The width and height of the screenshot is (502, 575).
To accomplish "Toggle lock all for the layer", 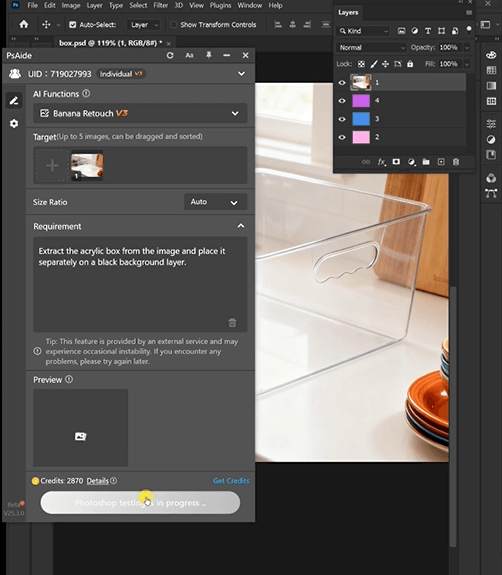I will point(410,64).
